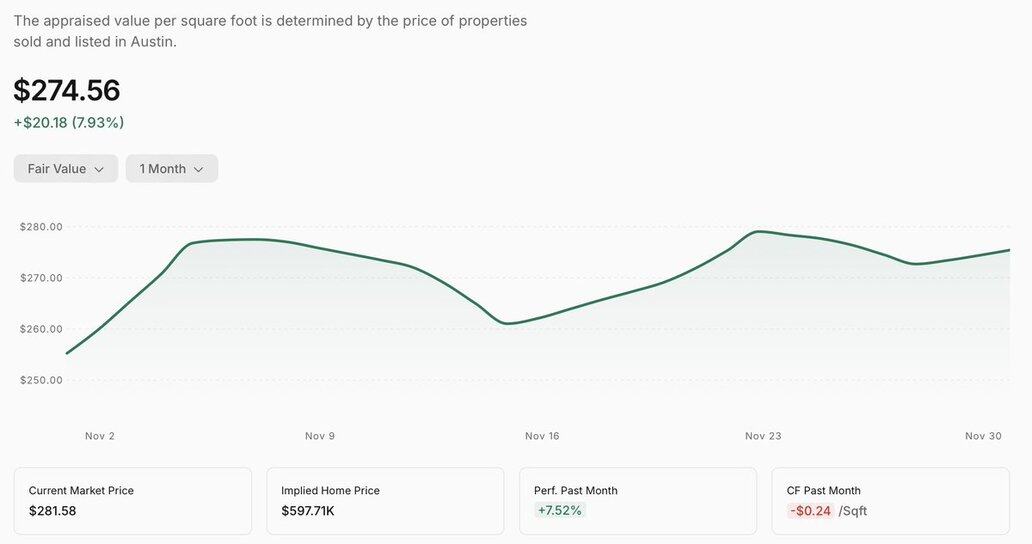Click the $250.00 y-axis label
This screenshot has width=1032, height=544.
(41, 380)
